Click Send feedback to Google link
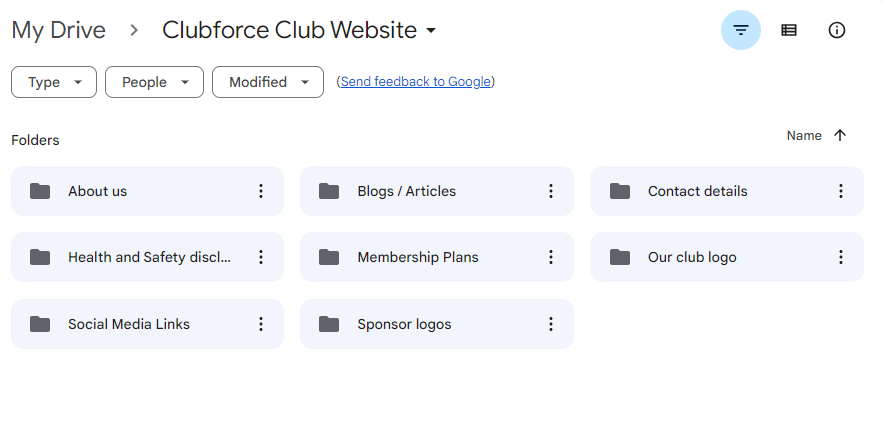The width and height of the screenshot is (883, 442). pos(415,82)
